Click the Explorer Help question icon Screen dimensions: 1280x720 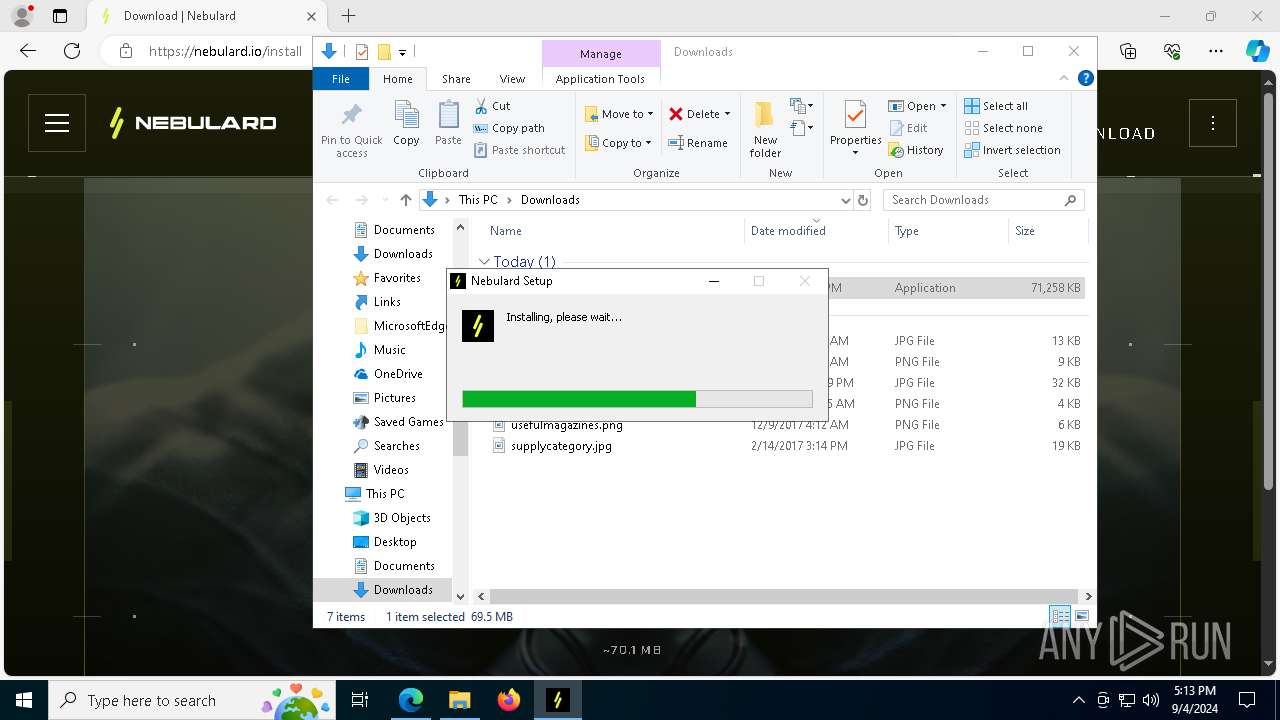(x=1086, y=78)
